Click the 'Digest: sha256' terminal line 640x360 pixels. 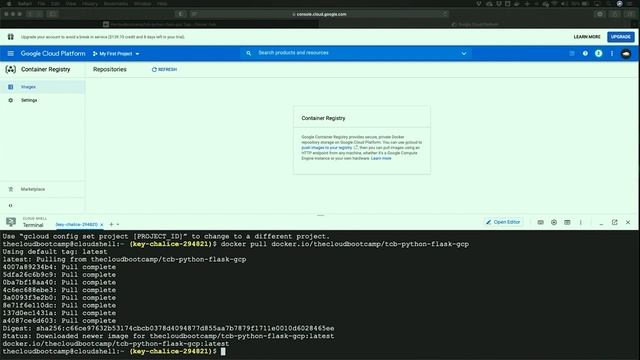pyautogui.click(x=168, y=329)
